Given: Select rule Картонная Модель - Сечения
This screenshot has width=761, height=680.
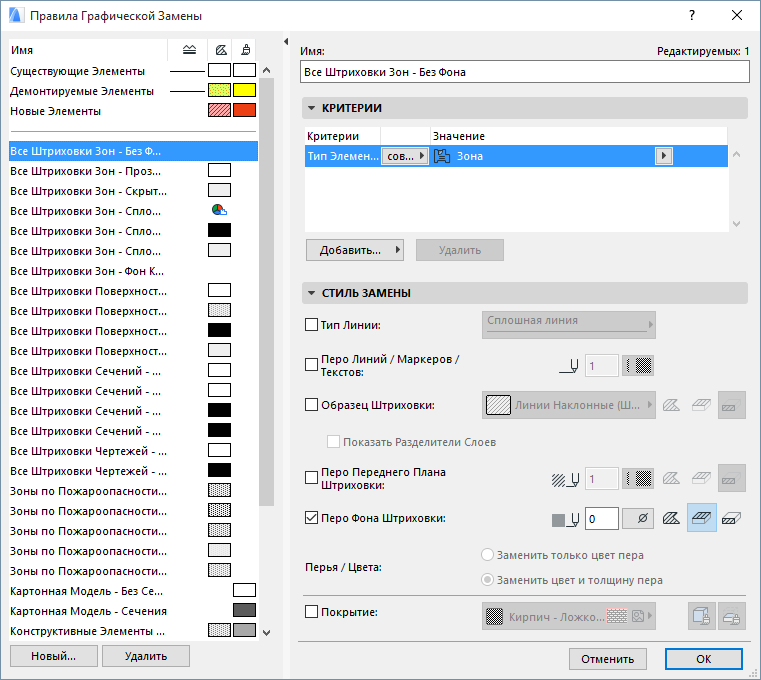Looking at the screenshot, I should click(x=133, y=611).
